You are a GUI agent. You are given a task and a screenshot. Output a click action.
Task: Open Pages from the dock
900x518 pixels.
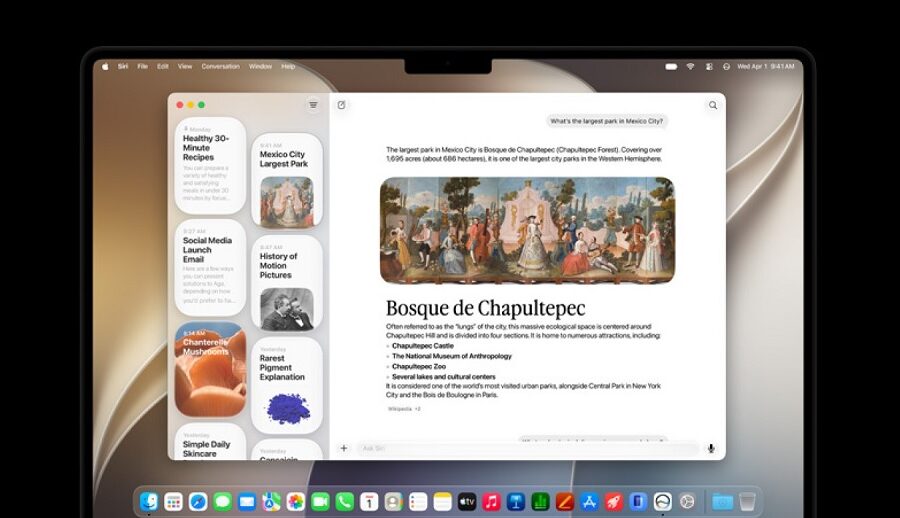coord(565,502)
